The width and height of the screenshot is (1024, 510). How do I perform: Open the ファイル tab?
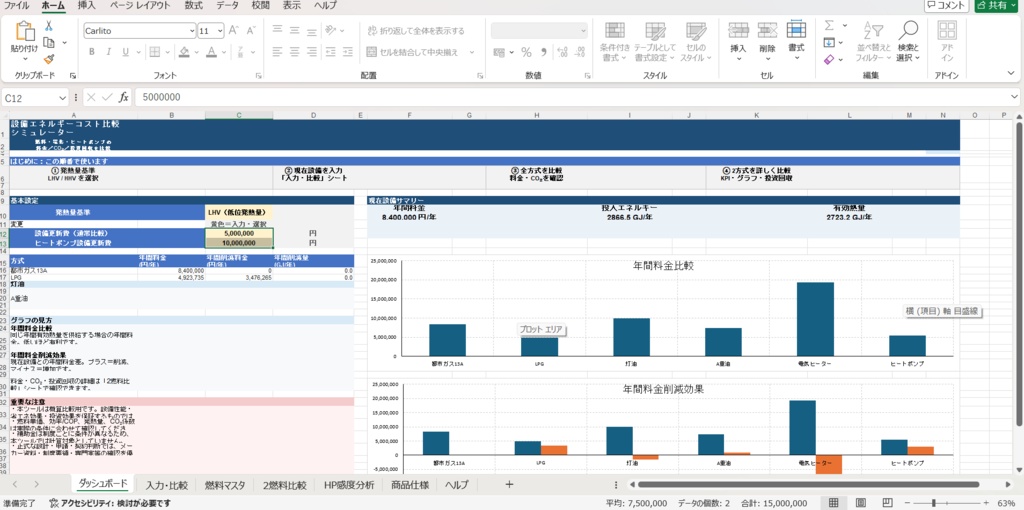[x=17, y=6]
